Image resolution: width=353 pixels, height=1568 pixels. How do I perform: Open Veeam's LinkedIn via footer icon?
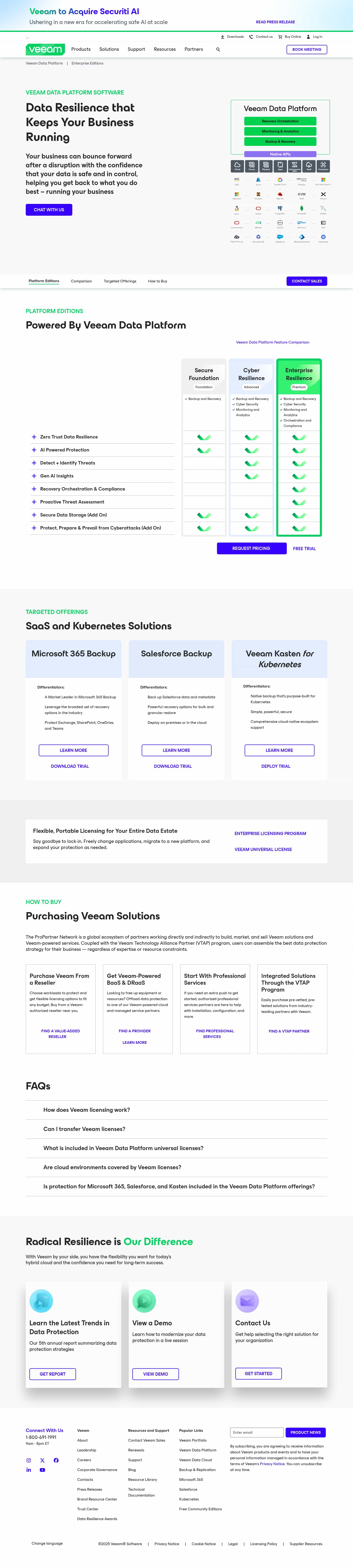tap(28, 1470)
